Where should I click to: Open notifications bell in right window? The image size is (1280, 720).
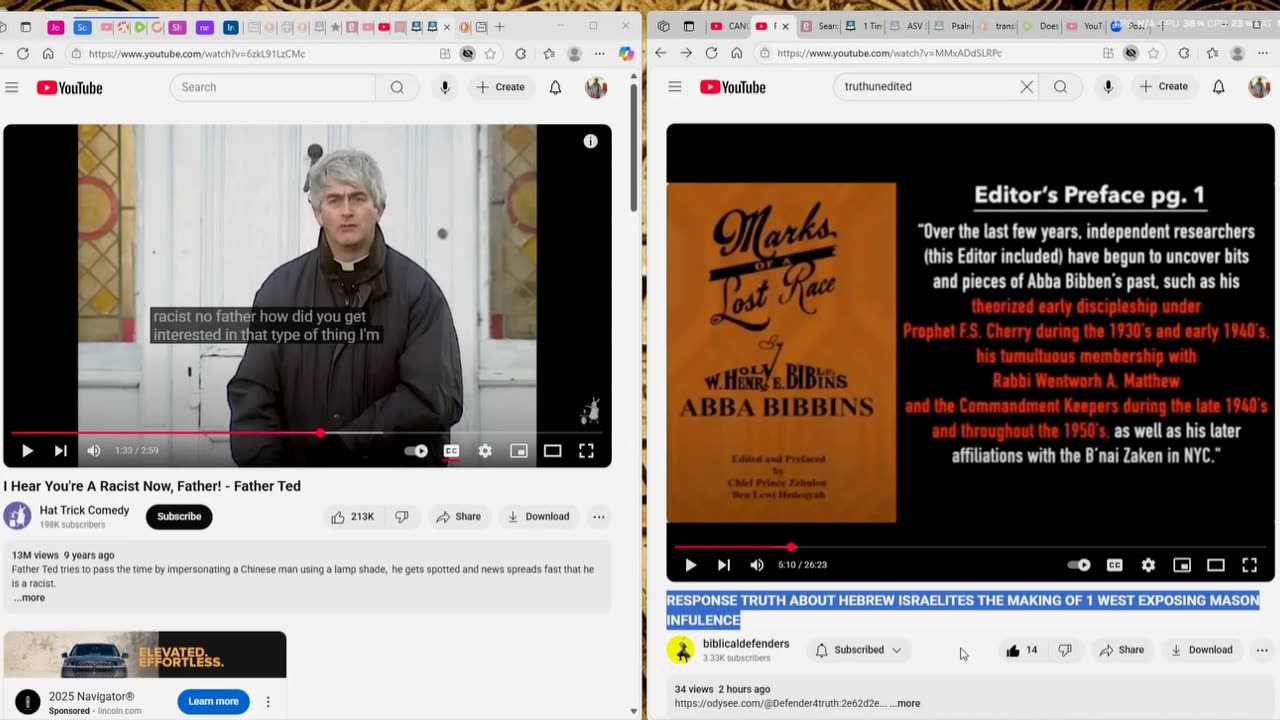click(x=1218, y=87)
